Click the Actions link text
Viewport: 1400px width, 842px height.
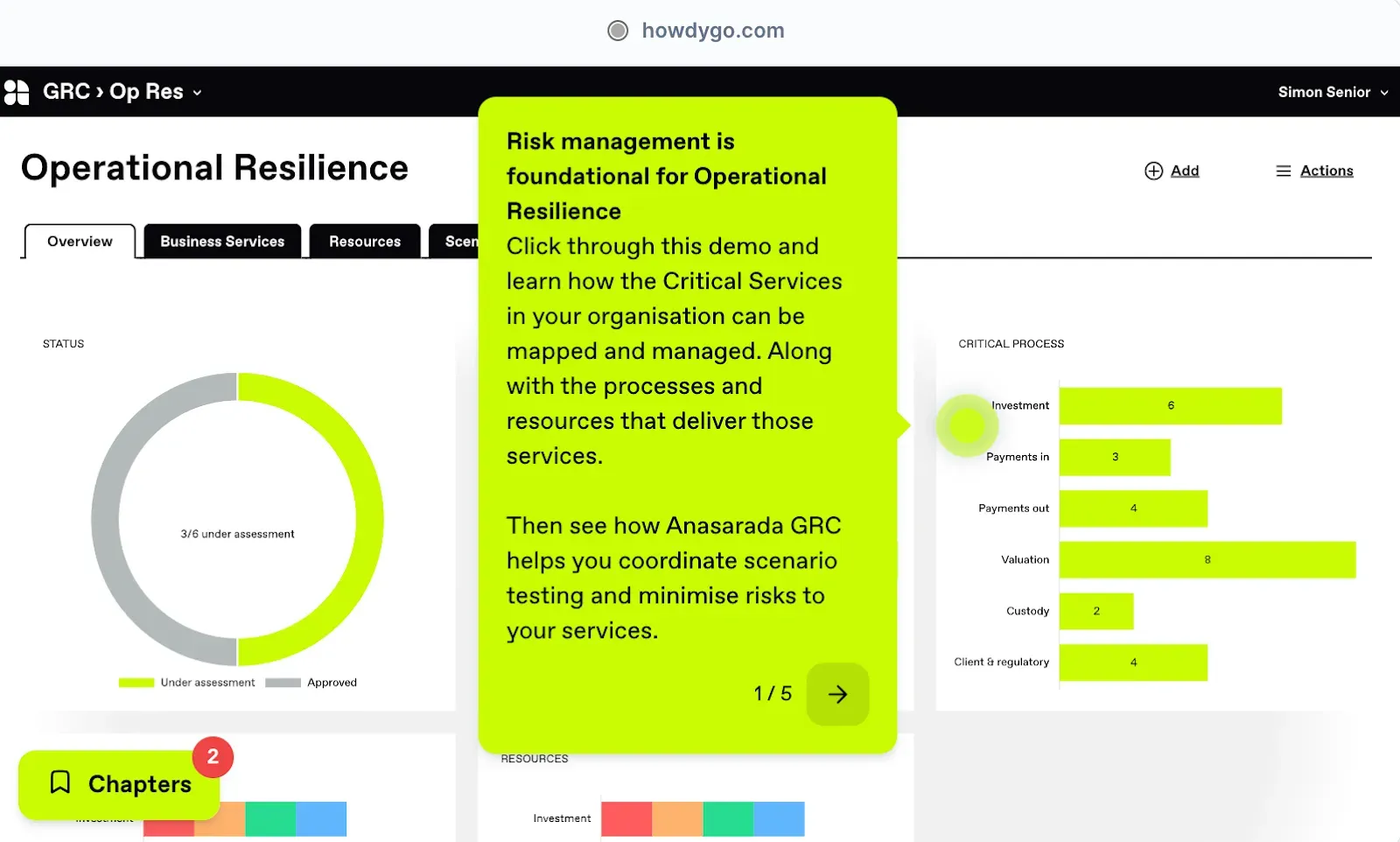tap(1326, 171)
